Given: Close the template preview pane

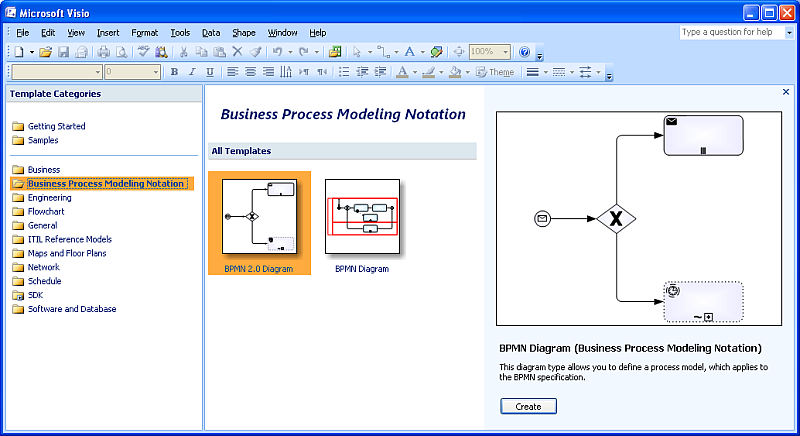Looking at the screenshot, I should (786, 92).
